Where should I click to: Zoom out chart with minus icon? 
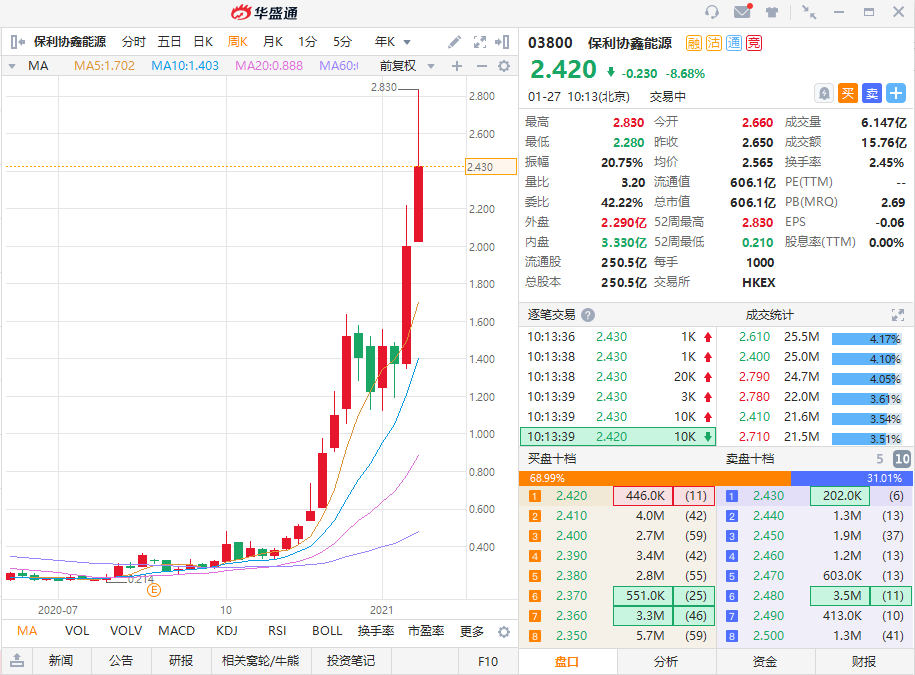pyautogui.click(x=481, y=66)
